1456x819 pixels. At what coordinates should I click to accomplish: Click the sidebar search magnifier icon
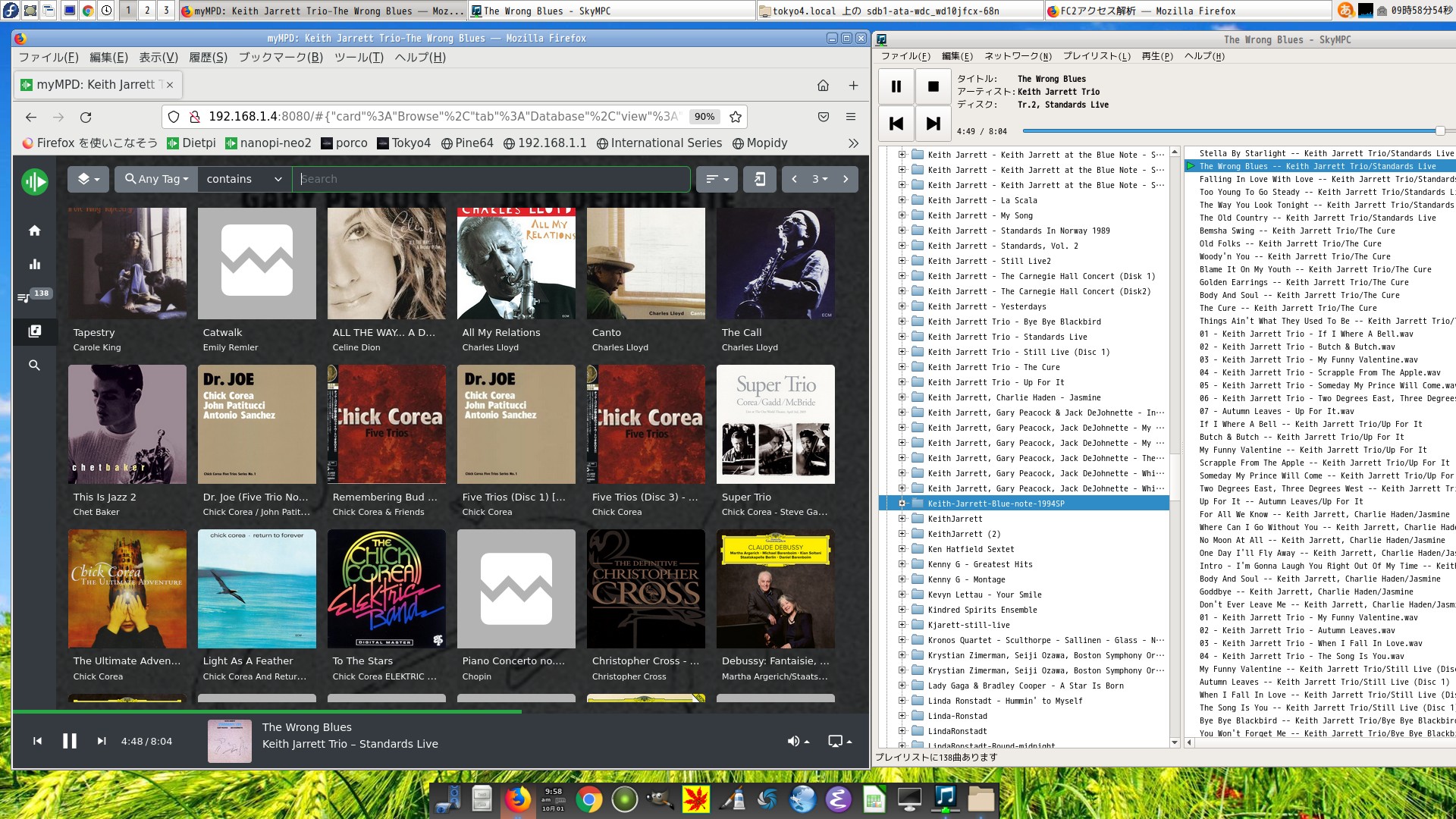tap(34, 366)
